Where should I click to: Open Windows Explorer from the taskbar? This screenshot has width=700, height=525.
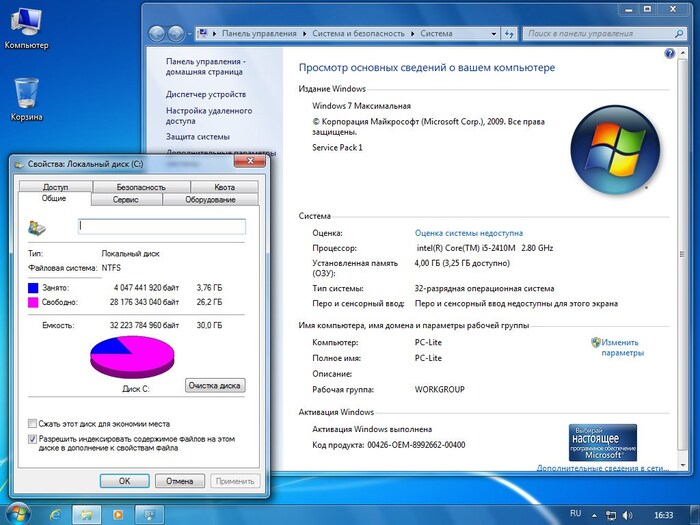[x=87, y=513]
